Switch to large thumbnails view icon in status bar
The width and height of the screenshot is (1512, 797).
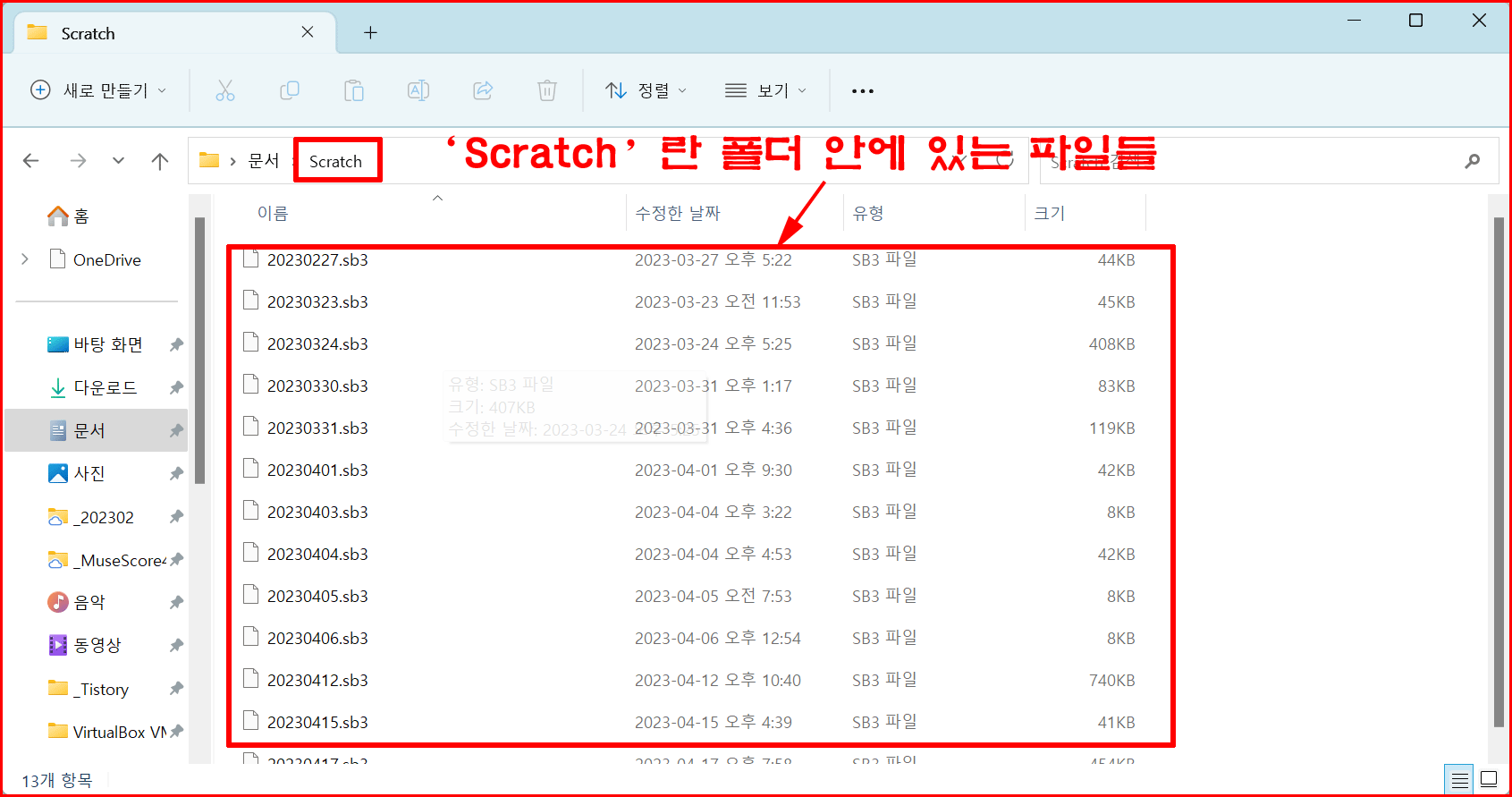tap(1489, 779)
